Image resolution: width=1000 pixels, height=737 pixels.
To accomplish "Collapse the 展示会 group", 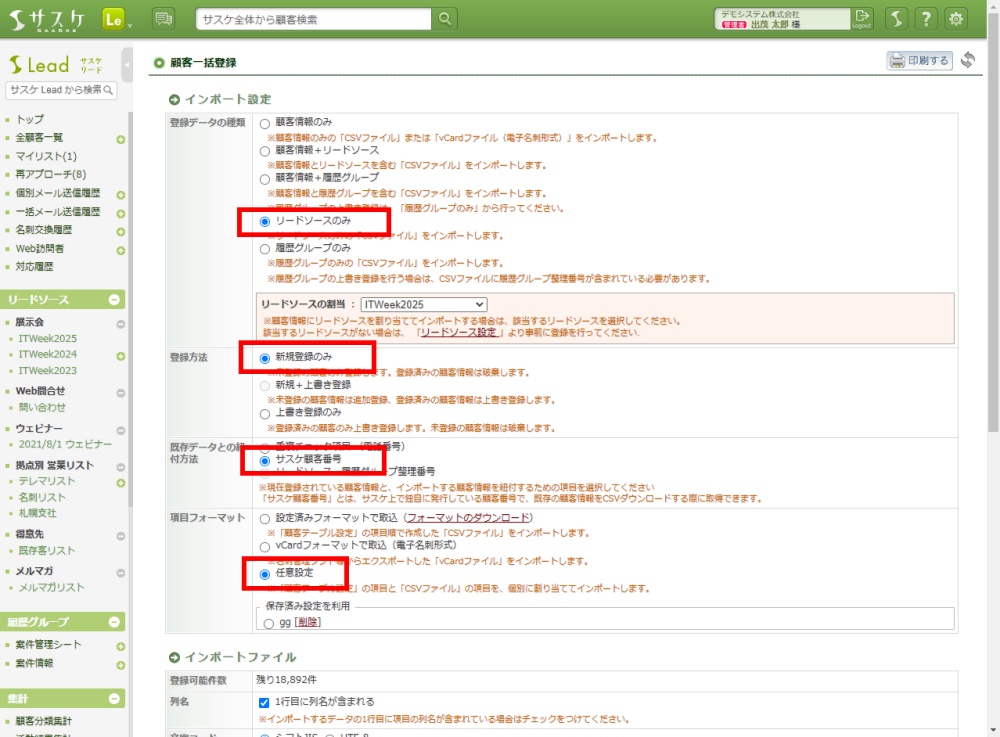I will coord(121,324).
